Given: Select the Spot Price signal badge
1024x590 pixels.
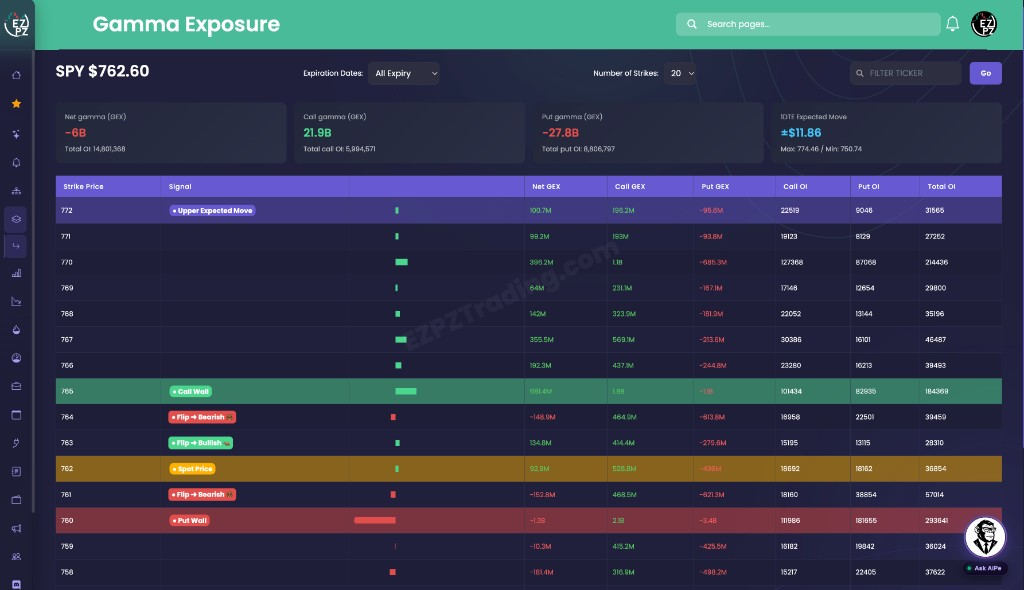Looking at the screenshot, I should click(x=192, y=468).
